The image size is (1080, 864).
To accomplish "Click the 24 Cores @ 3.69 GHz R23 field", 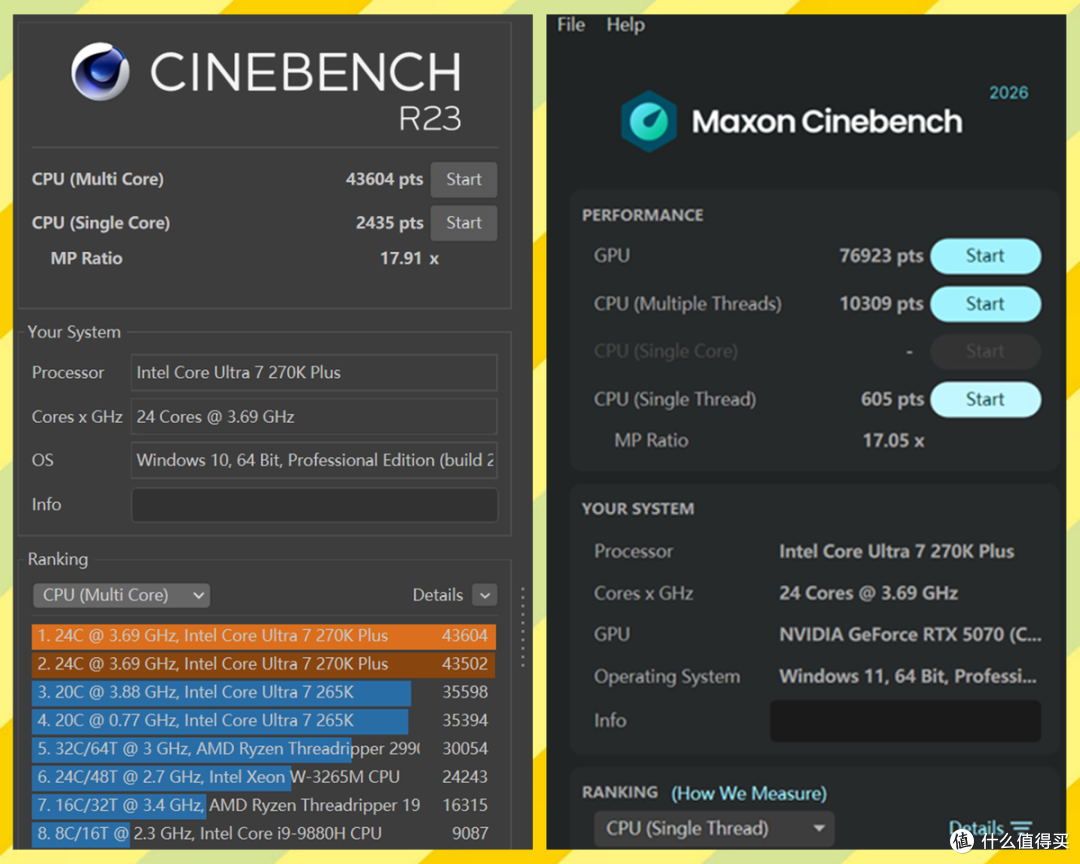I will [314, 417].
